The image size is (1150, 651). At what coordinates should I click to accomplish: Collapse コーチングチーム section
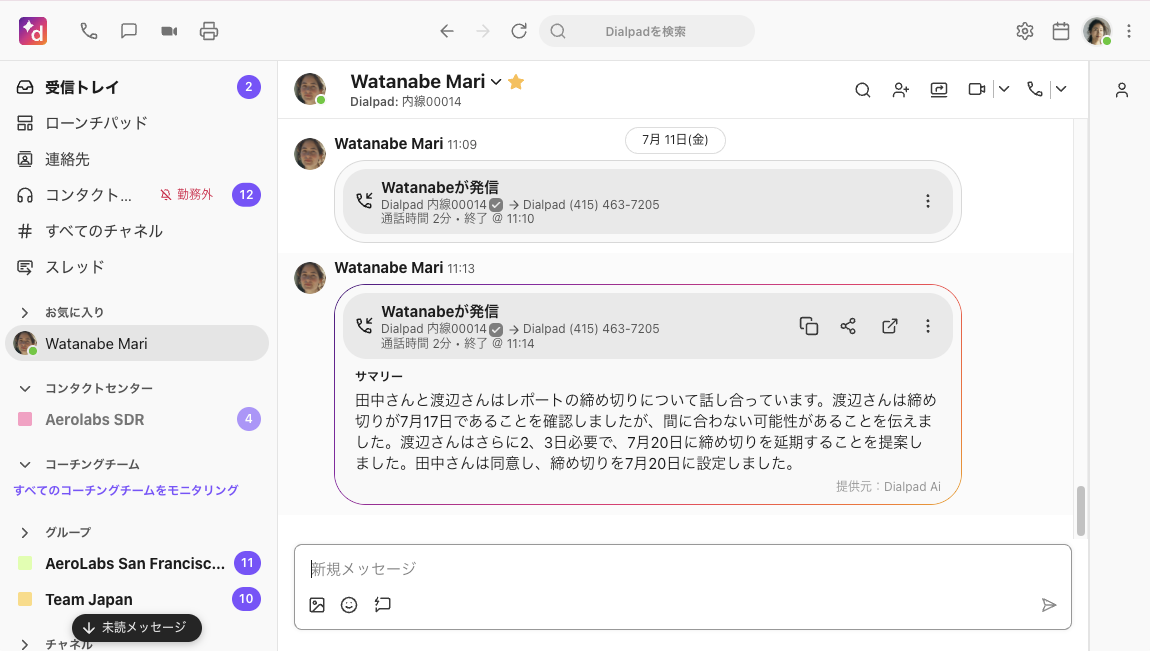coord(25,465)
